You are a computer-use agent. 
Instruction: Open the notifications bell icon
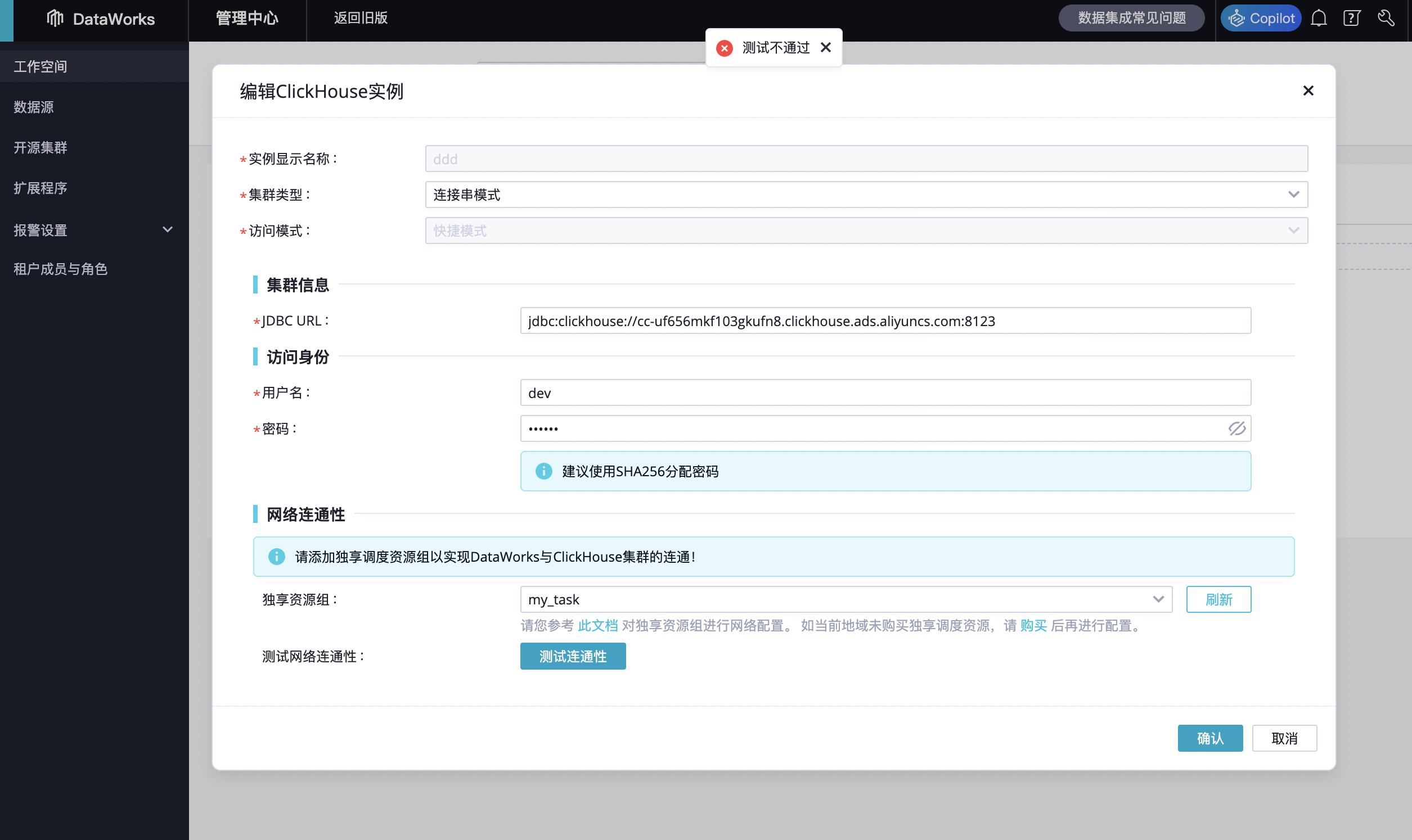[x=1319, y=18]
